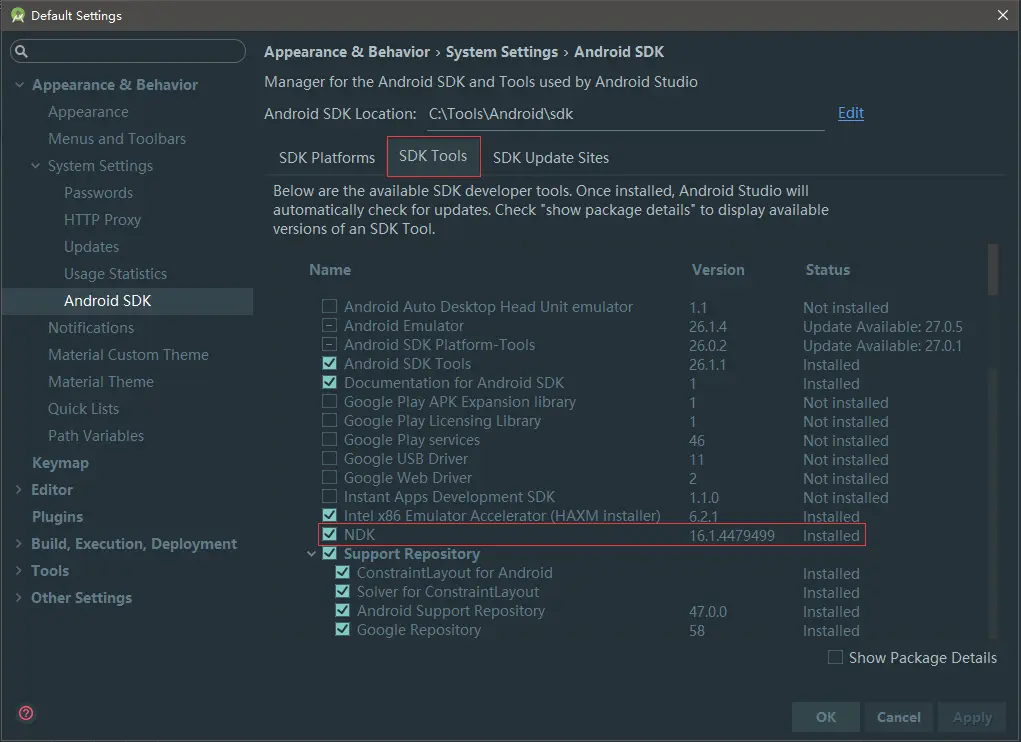The width and height of the screenshot is (1021, 742).
Task: Check Instant Apps Development SDK
Action: [x=329, y=496]
